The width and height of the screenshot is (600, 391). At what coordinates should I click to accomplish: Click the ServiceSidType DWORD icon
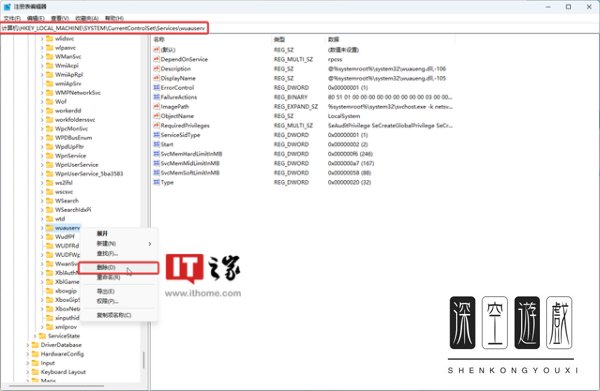click(156, 135)
